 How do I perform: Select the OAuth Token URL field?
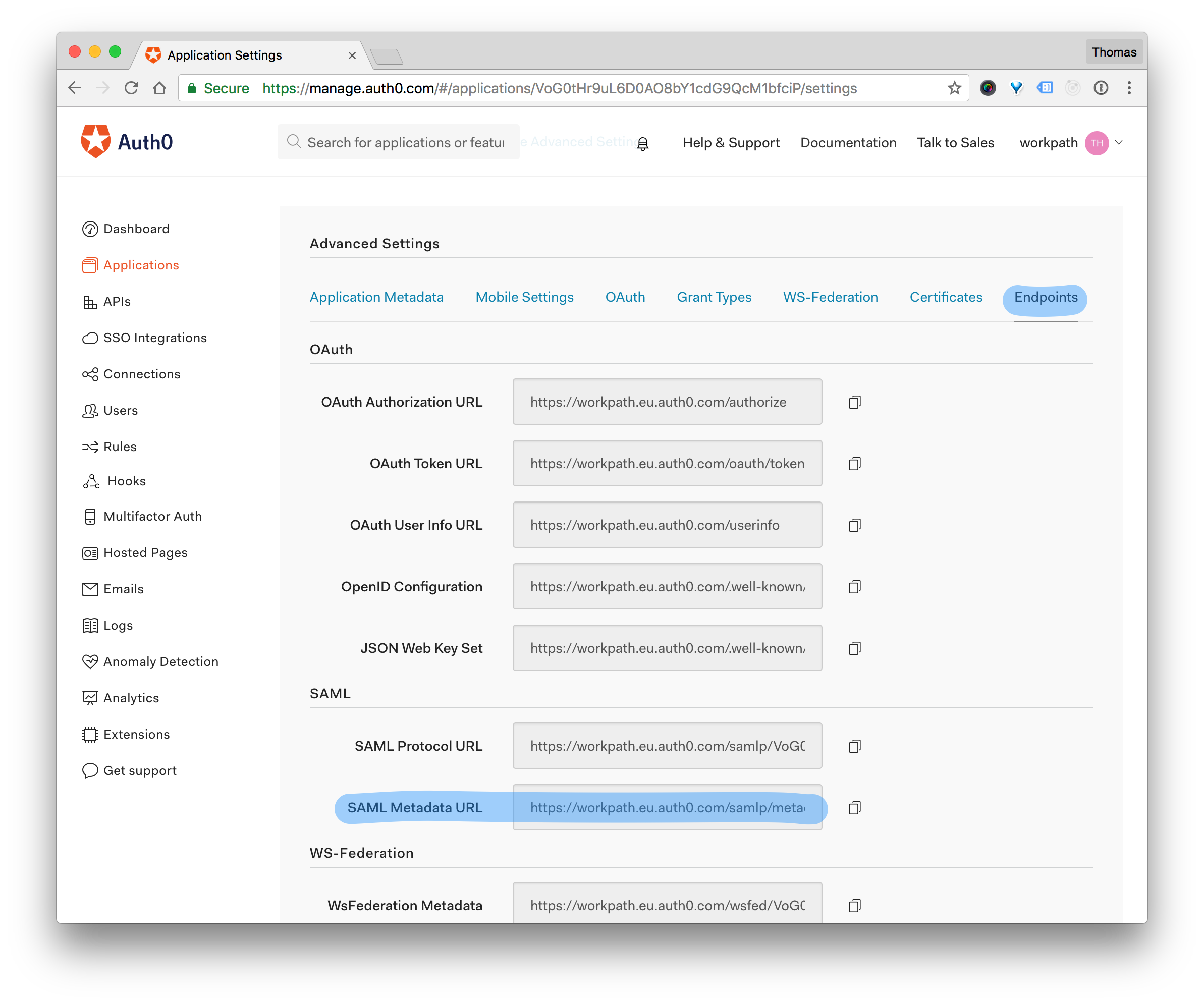(x=668, y=463)
